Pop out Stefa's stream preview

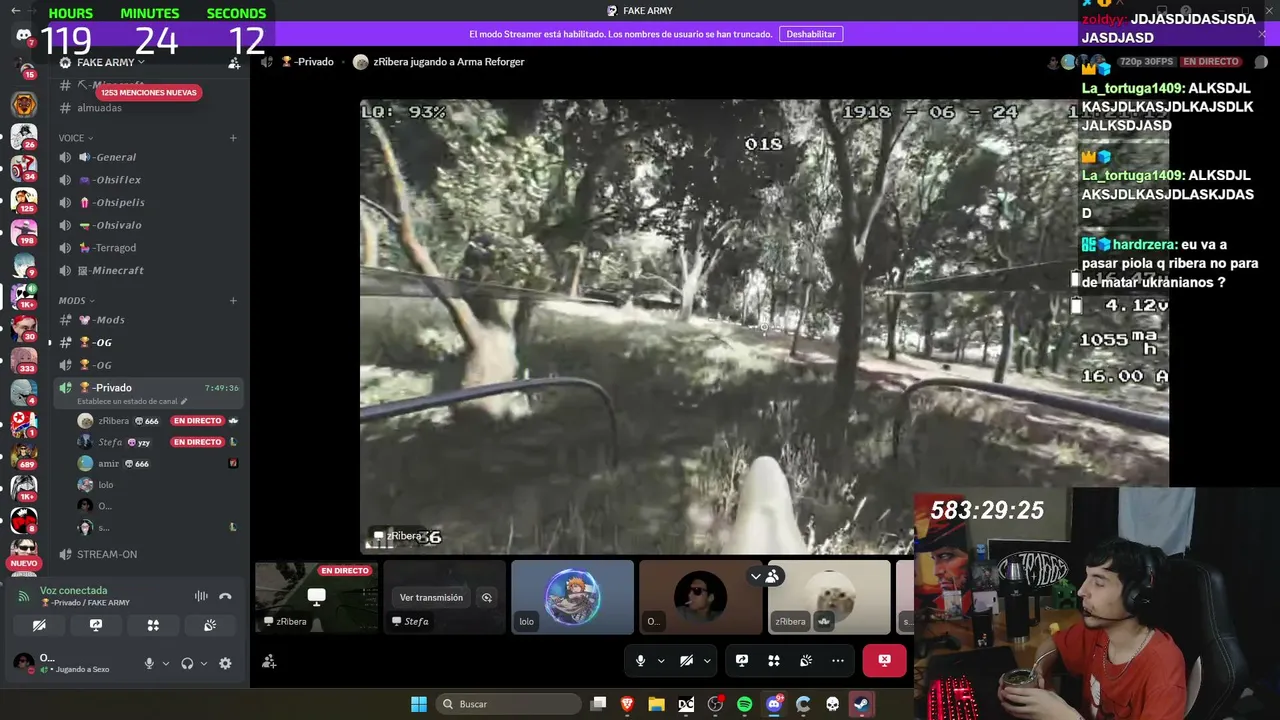487,597
